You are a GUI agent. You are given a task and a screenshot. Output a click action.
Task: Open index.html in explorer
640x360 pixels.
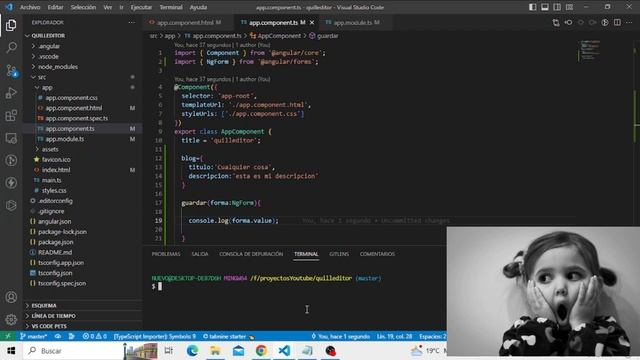click(56, 170)
